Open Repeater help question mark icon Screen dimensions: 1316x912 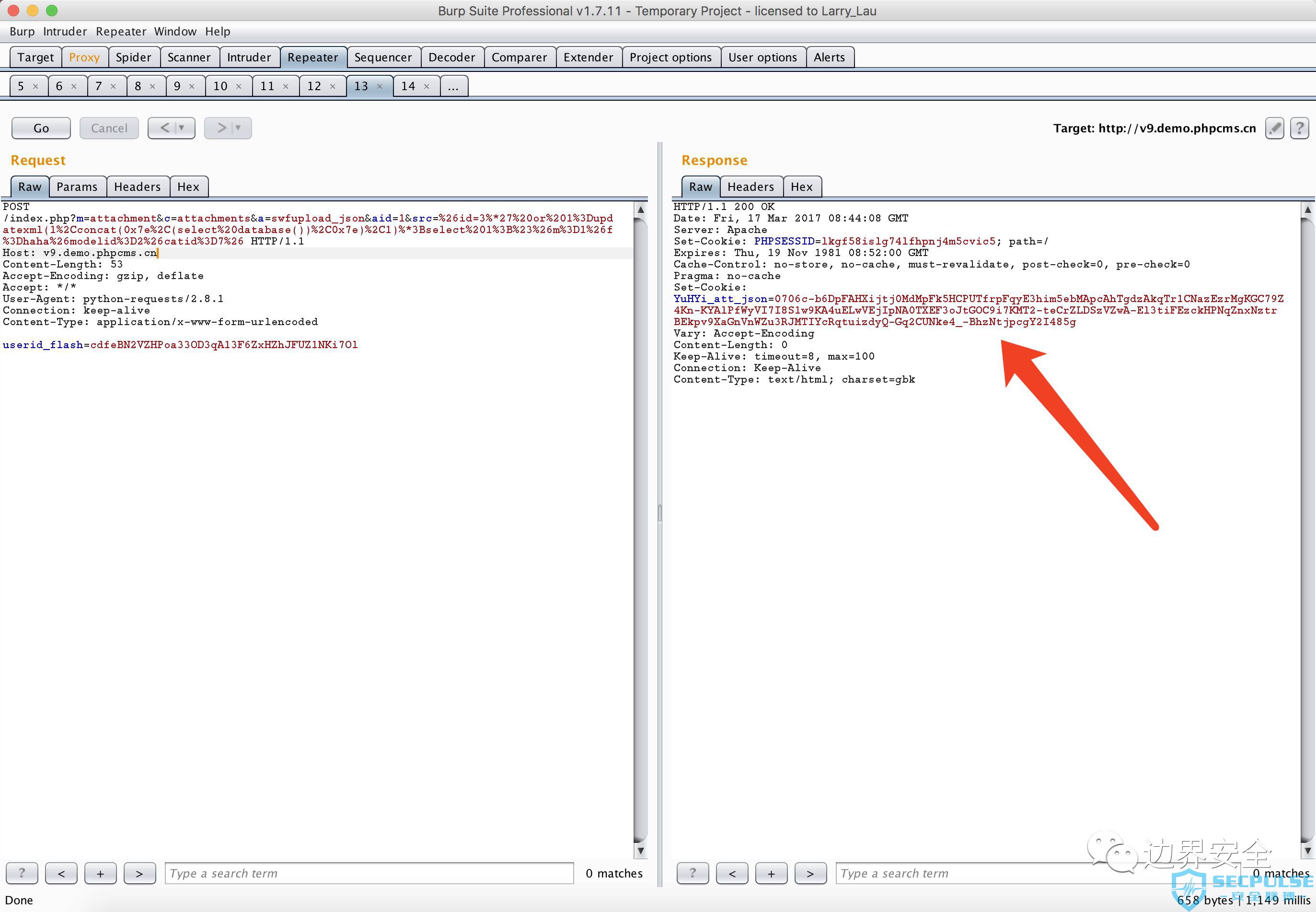click(x=1299, y=128)
